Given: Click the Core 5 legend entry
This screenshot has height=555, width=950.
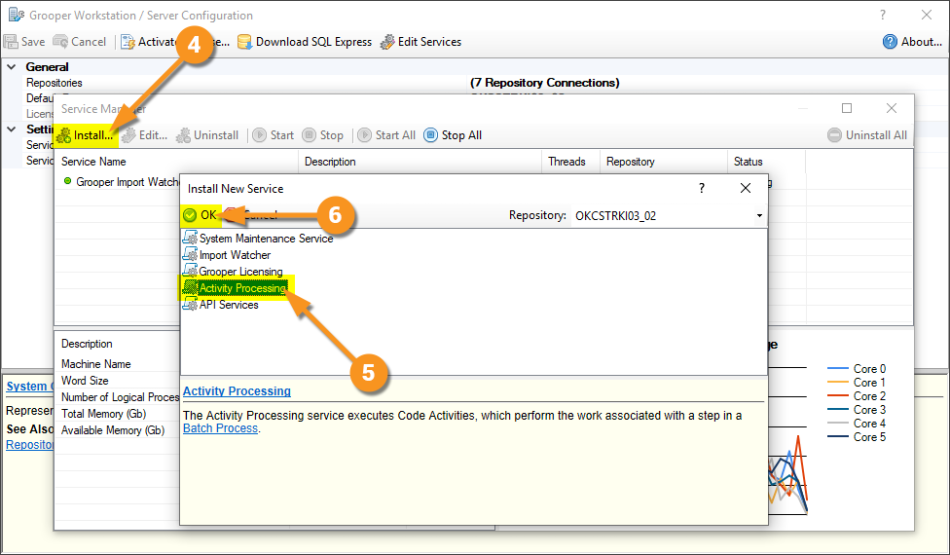Looking at the screenshot, I should [x=856, y=437].
